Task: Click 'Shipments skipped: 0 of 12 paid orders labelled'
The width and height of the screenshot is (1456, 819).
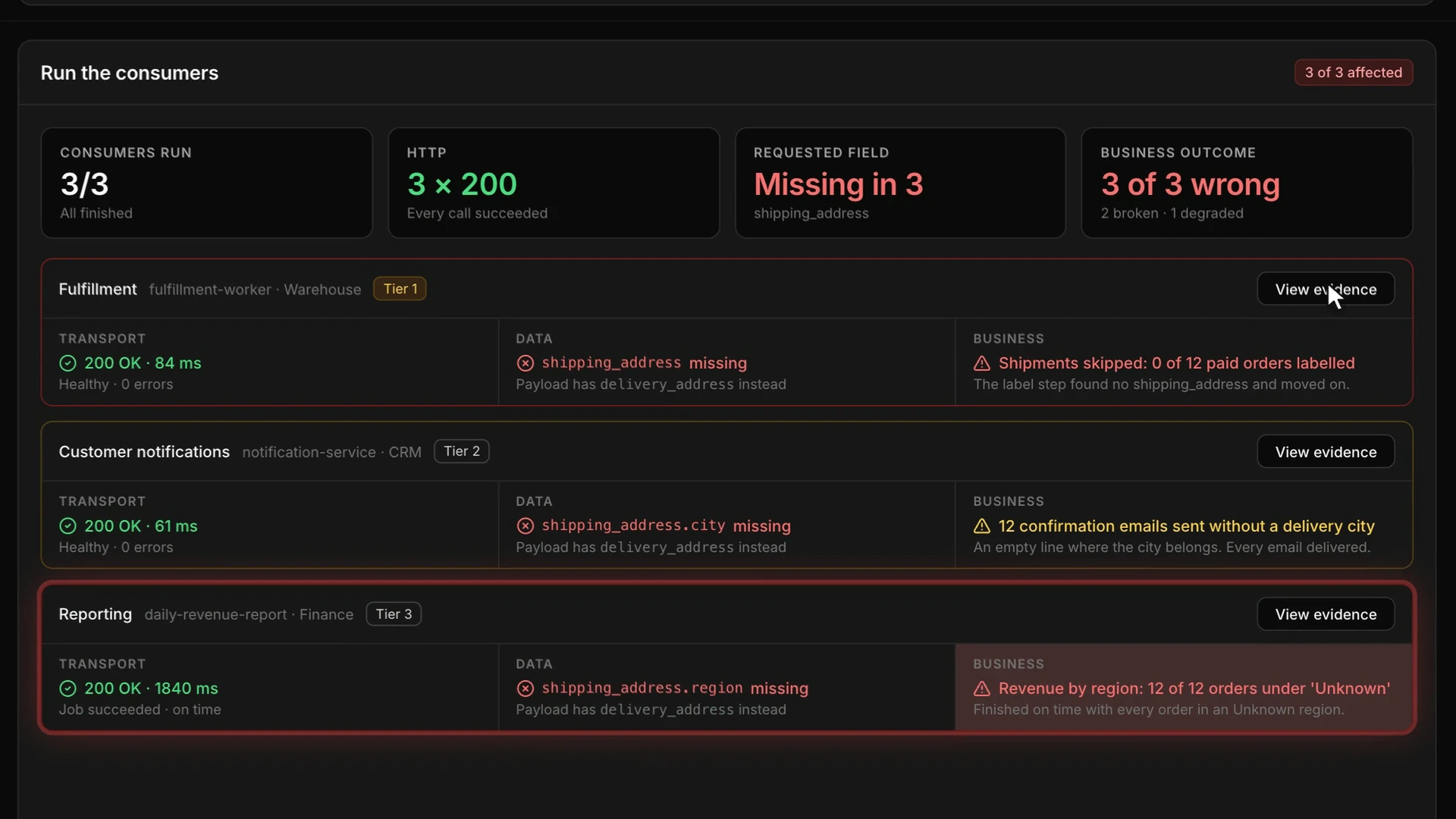Action: 1176,363
